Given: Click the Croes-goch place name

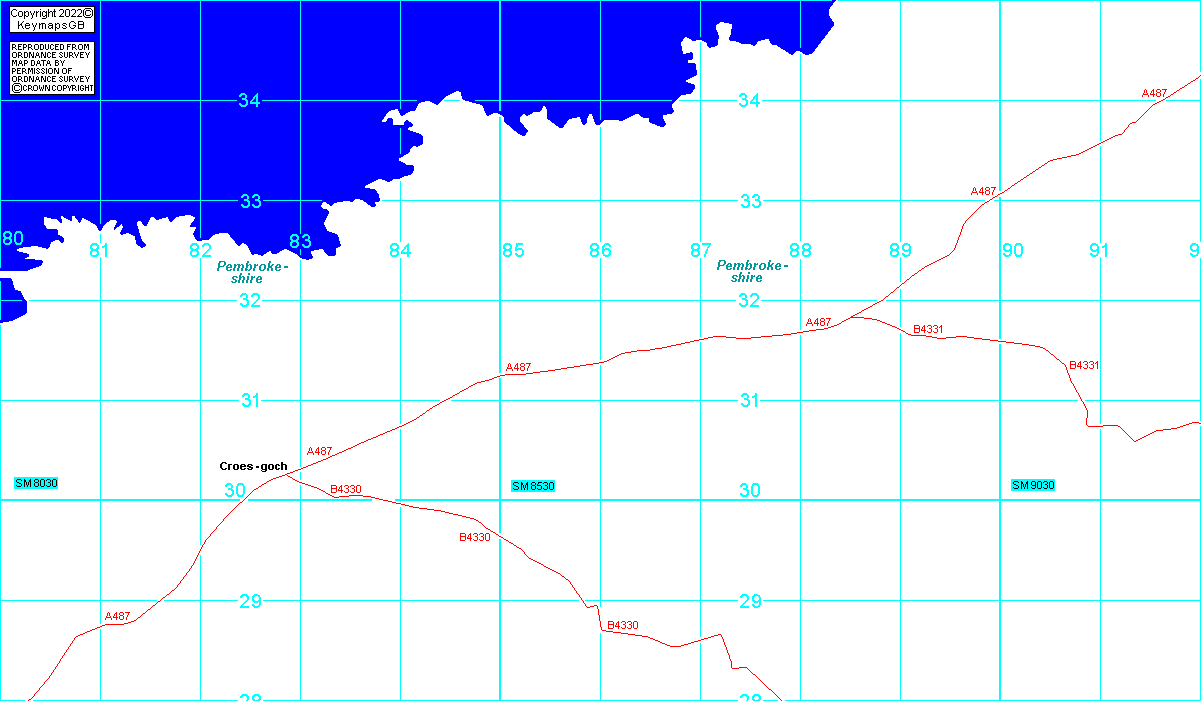Looking at the screenshot, I should 253,466.
